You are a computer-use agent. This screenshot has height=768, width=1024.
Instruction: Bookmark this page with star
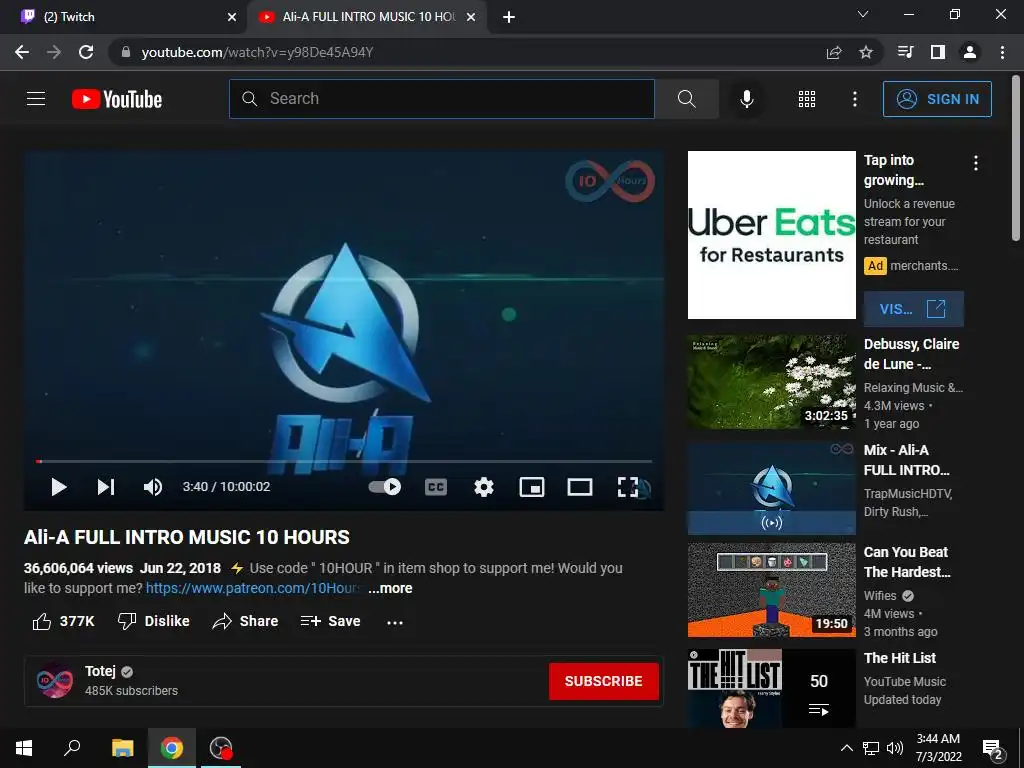coord(866,52)
